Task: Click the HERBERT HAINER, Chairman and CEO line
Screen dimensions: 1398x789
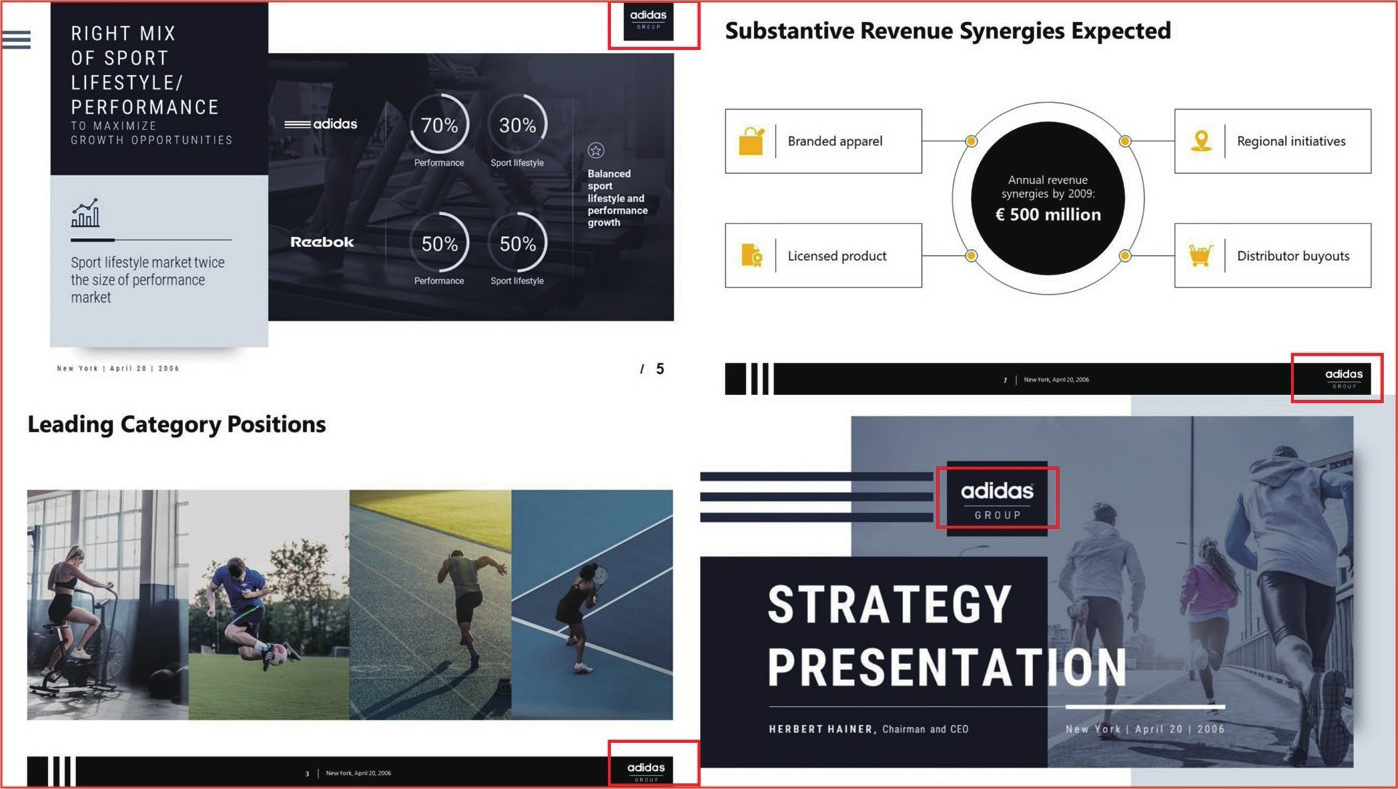Action: [x=868, y=729]
